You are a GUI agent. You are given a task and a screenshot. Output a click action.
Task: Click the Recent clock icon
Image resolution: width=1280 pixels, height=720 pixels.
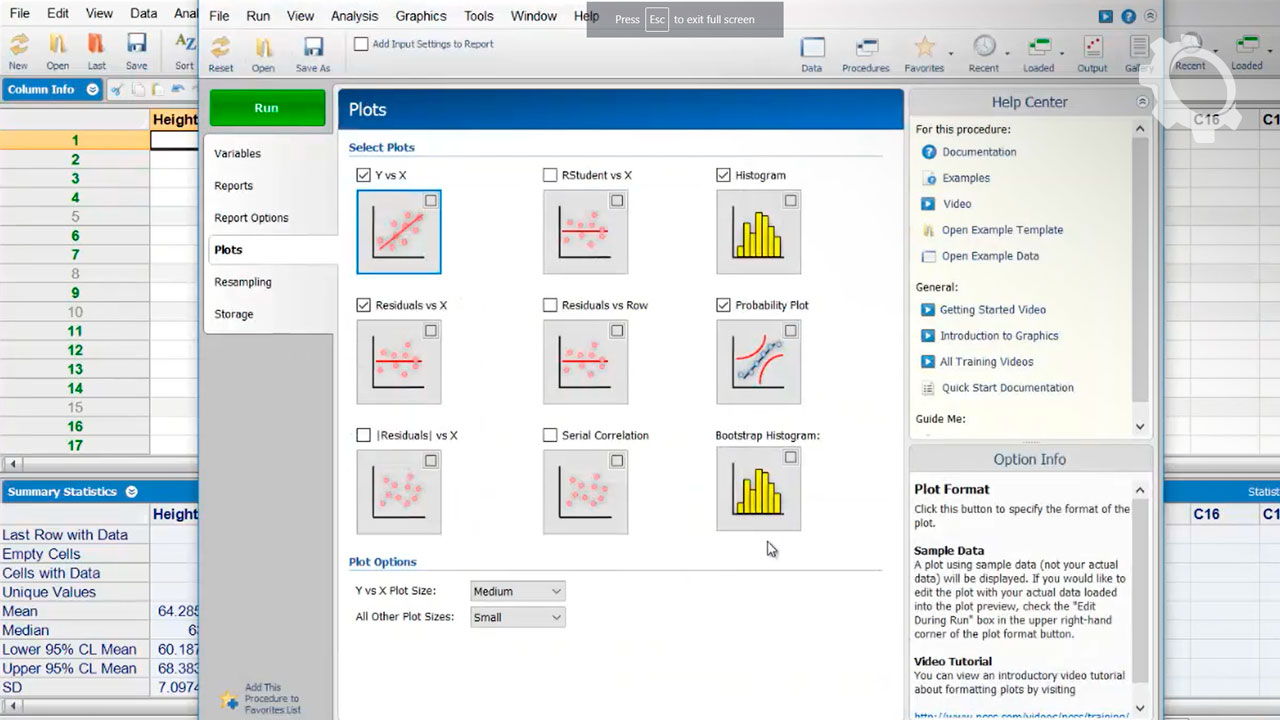(x=984, y=48)
